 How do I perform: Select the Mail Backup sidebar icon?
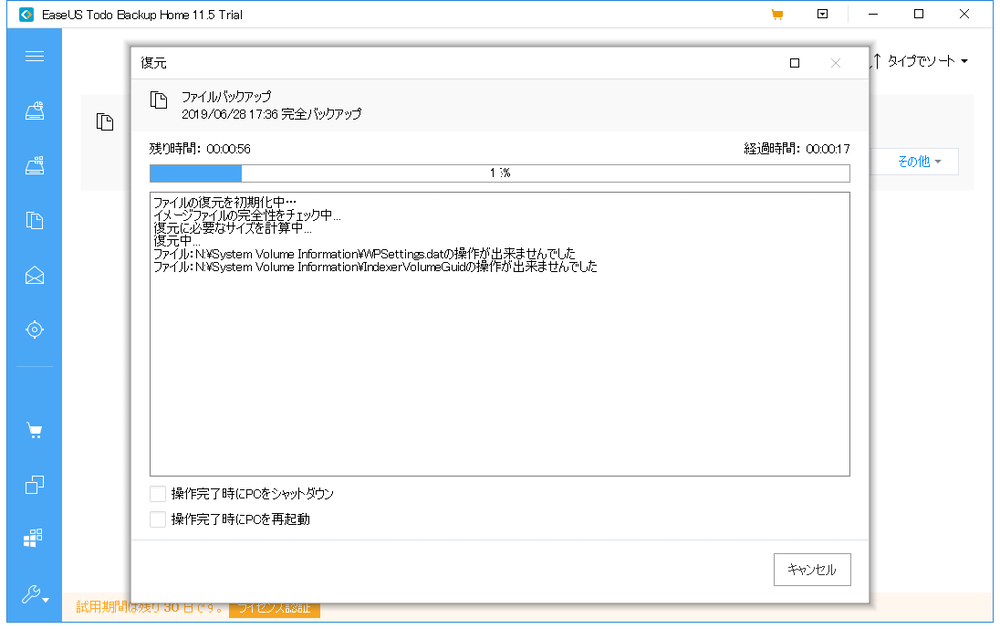coord(34,276)
